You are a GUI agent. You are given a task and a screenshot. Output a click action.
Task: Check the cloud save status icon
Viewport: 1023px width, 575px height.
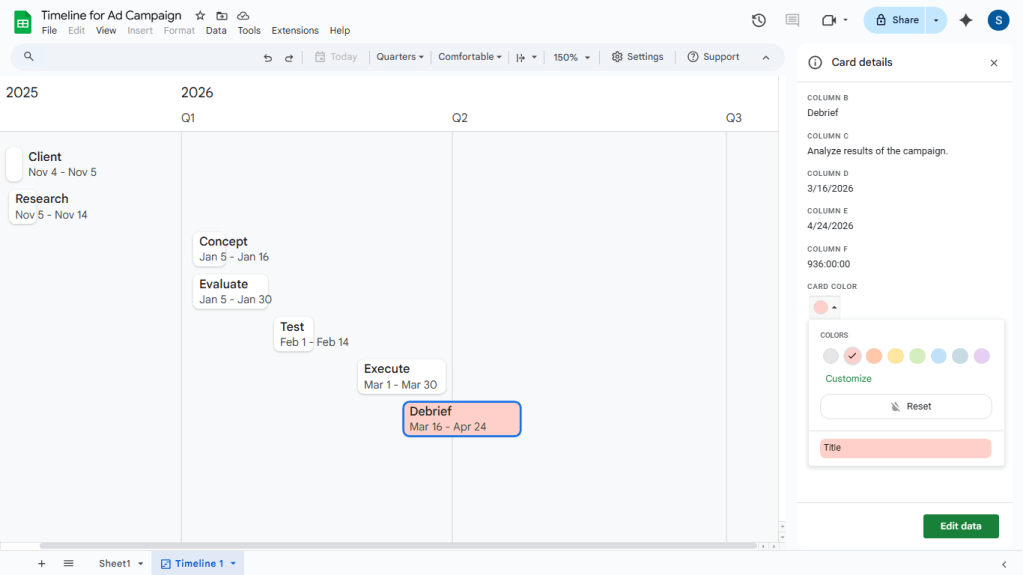pyautogui.click(x=243, y=16)
